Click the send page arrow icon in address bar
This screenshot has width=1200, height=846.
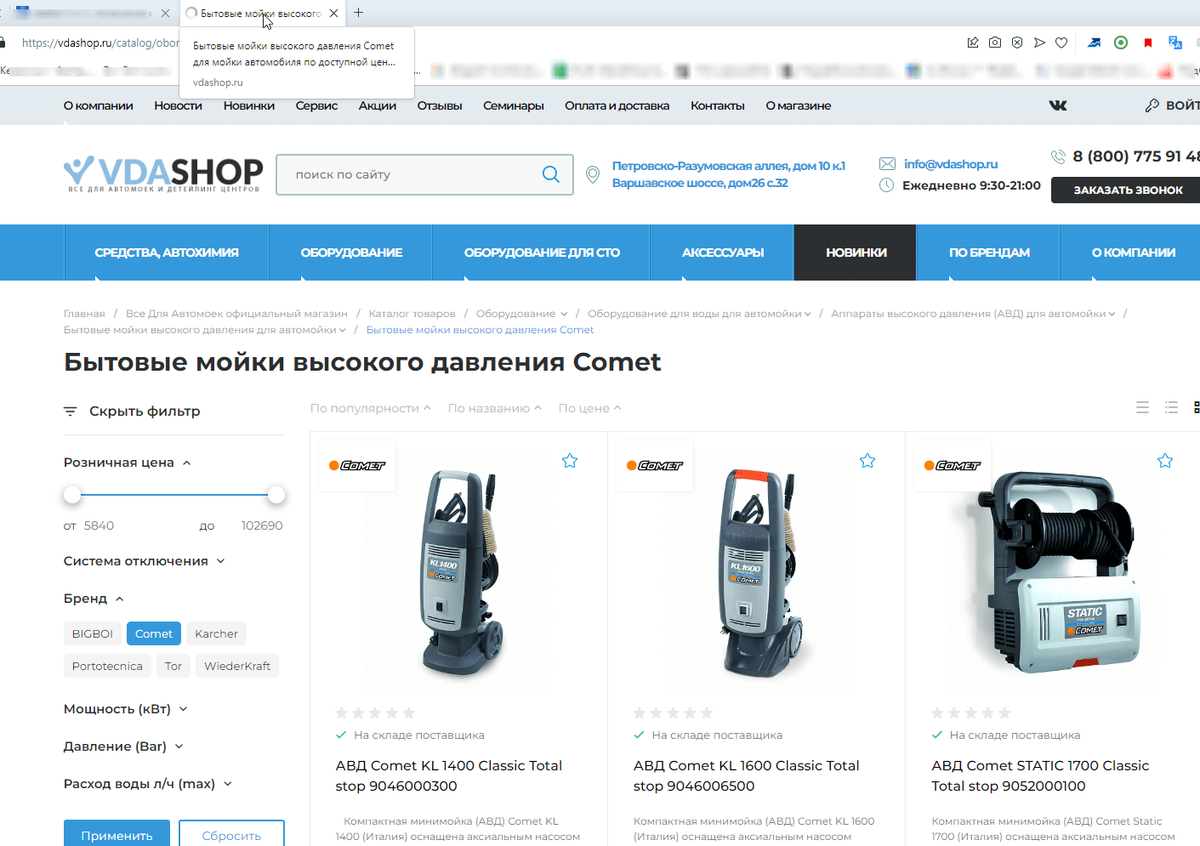[1039, 43]
